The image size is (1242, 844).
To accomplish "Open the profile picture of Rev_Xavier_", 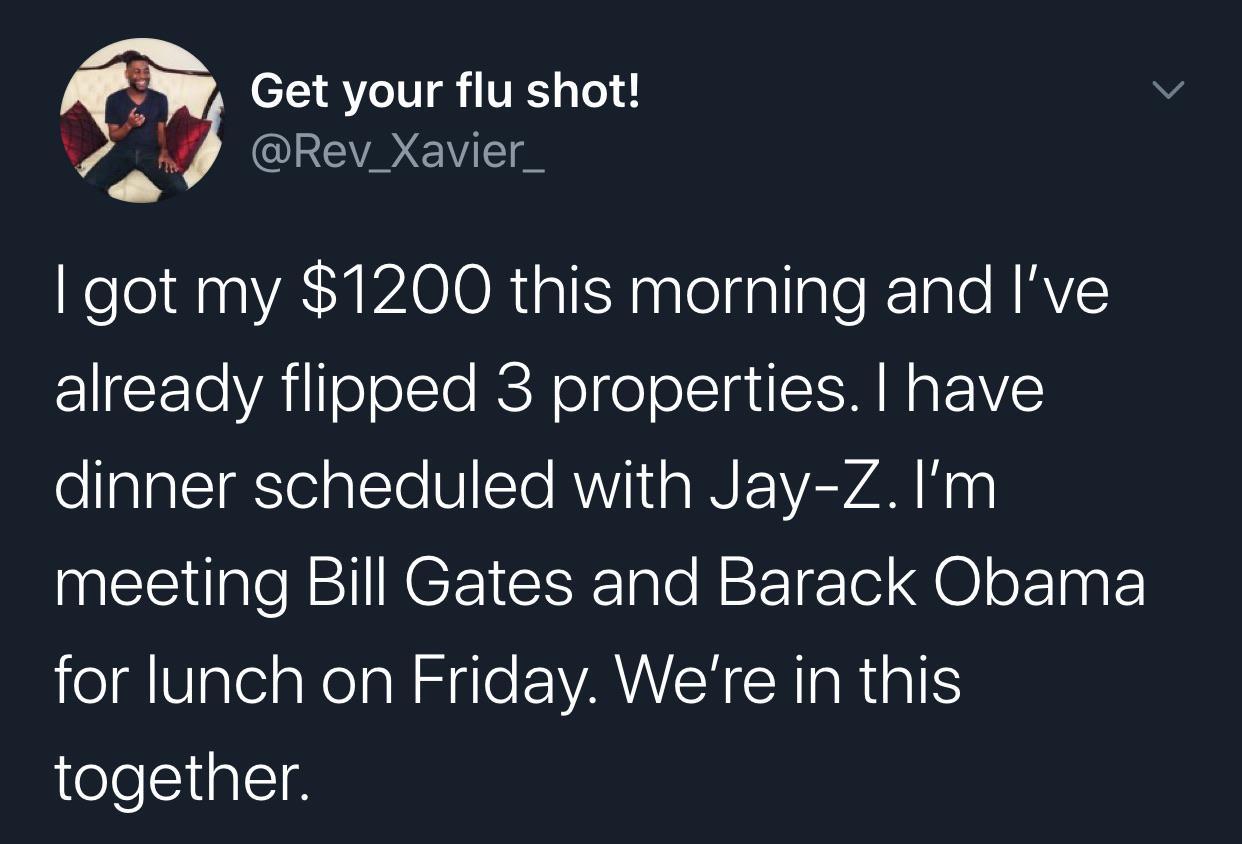I will [140, 120].
